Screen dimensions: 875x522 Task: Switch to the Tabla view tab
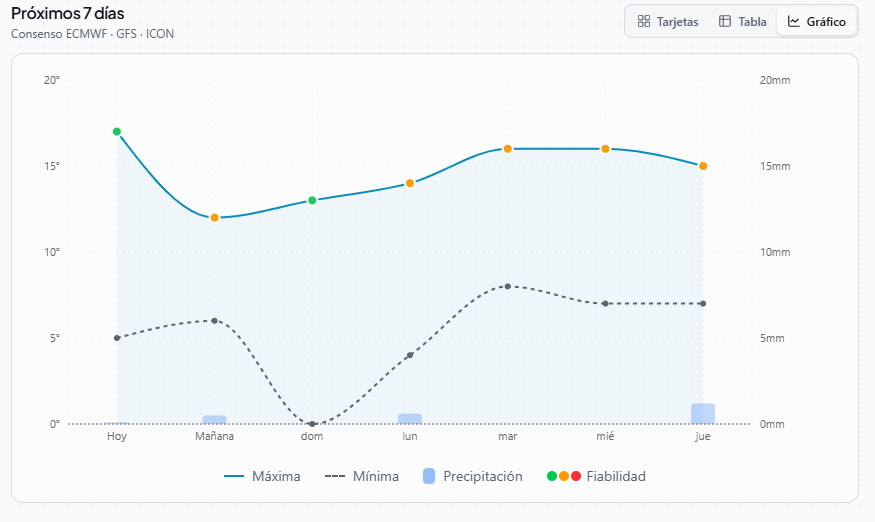pyautogui.click(x=742, y=21)
